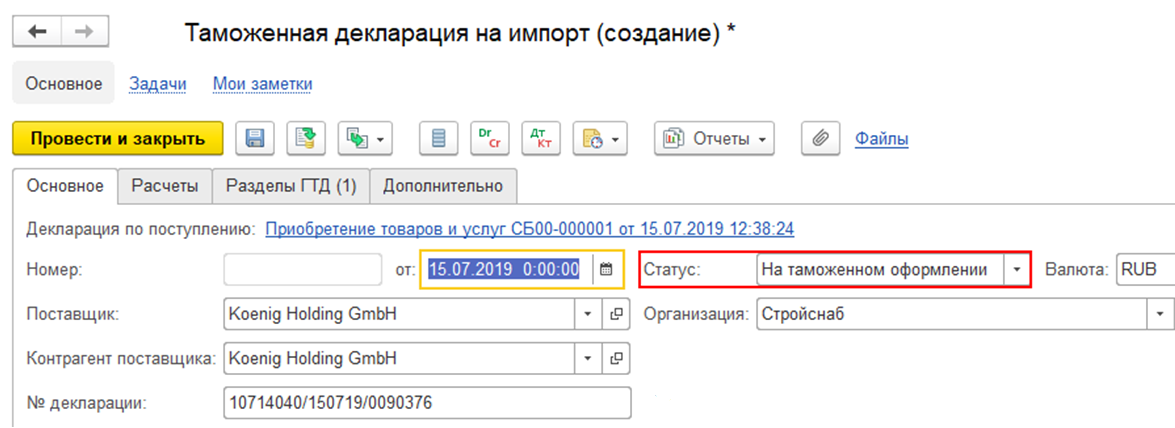Click the document list lines icon

pyautogui.click(x=438, y=139)
